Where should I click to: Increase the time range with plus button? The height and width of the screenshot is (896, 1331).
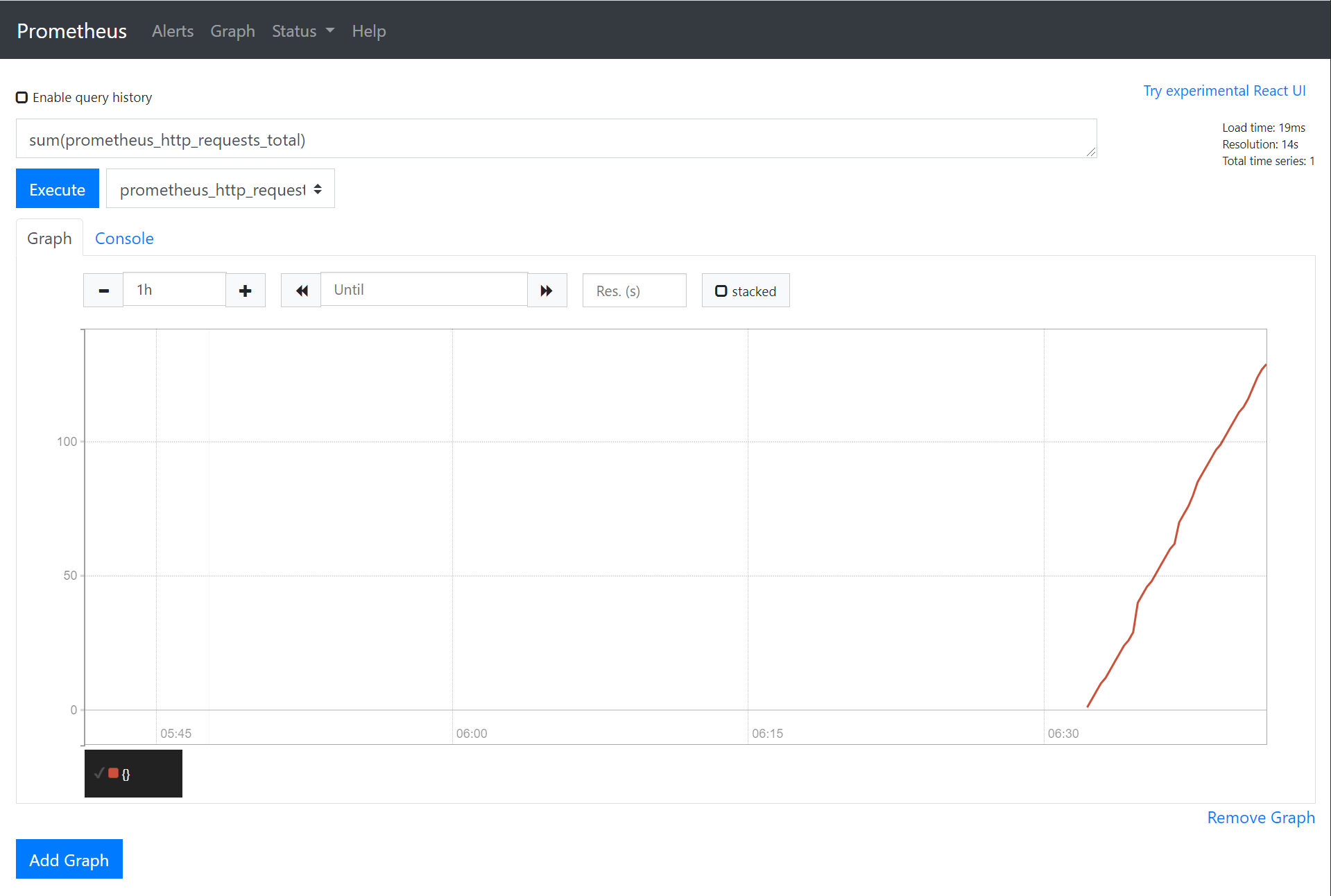[246, 291]
